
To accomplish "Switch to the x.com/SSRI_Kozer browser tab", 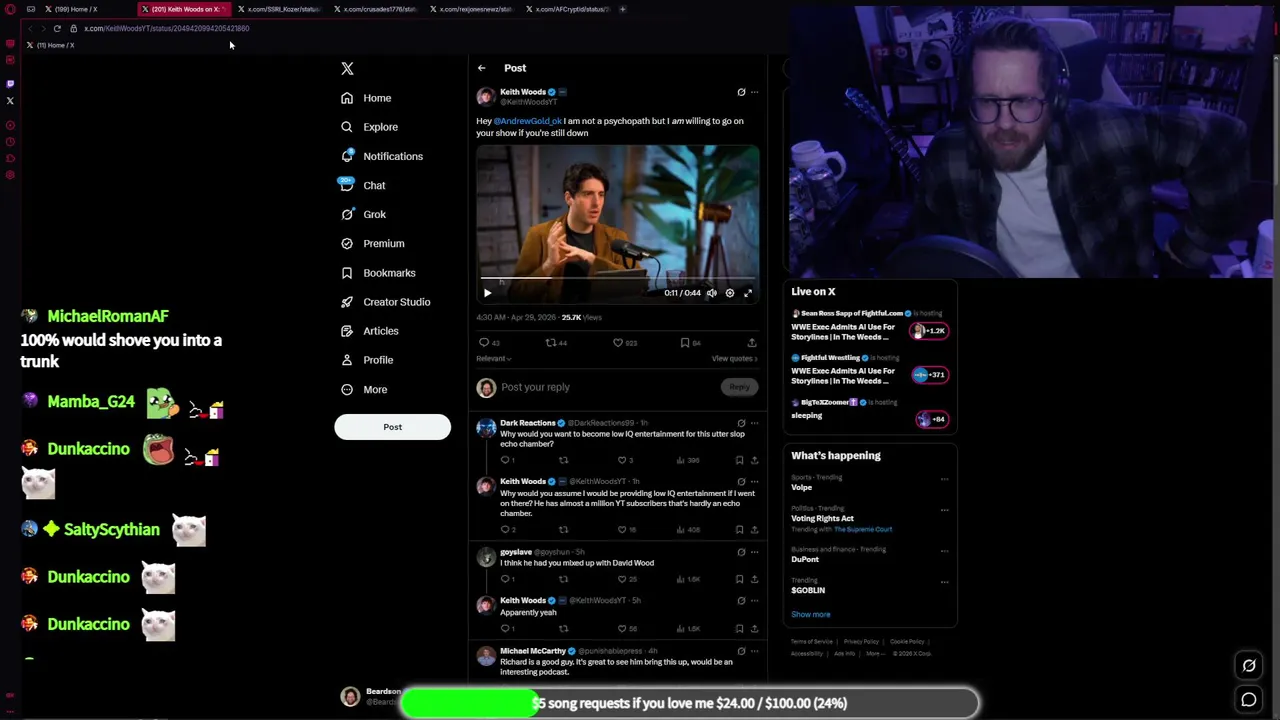I will (281, 9).
